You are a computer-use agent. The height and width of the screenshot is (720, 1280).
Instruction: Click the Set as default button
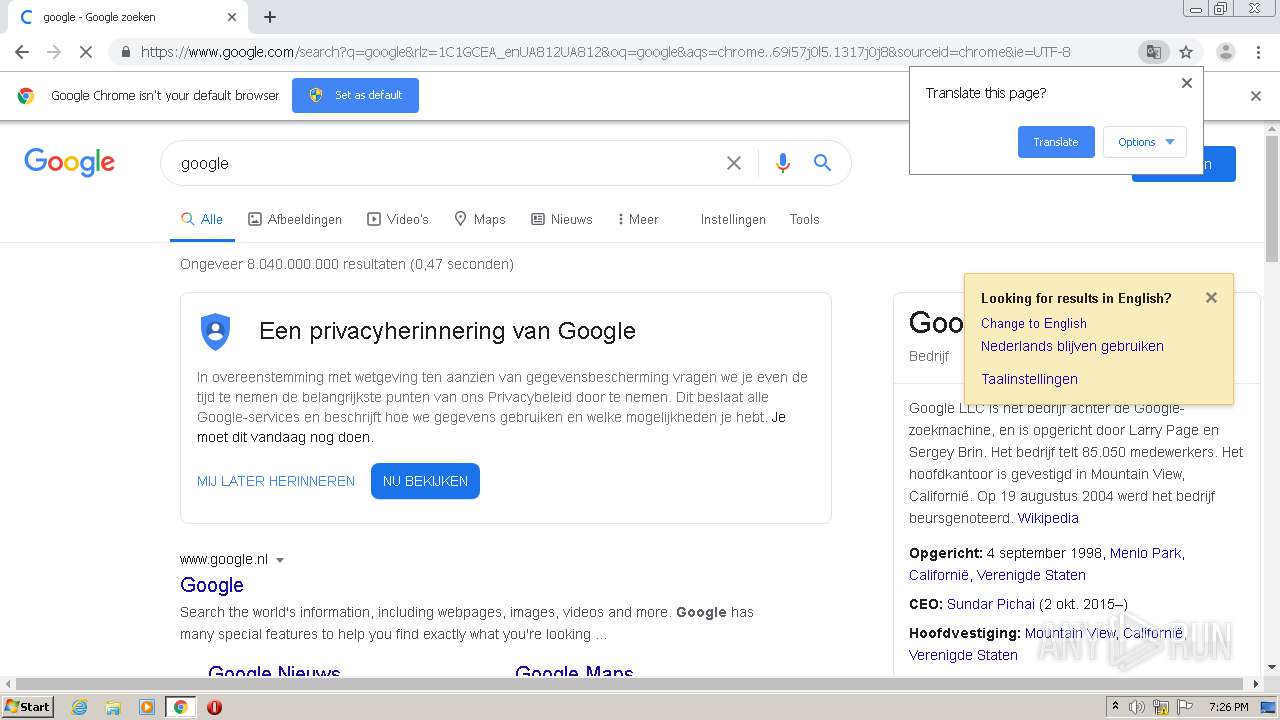(355, 95)
